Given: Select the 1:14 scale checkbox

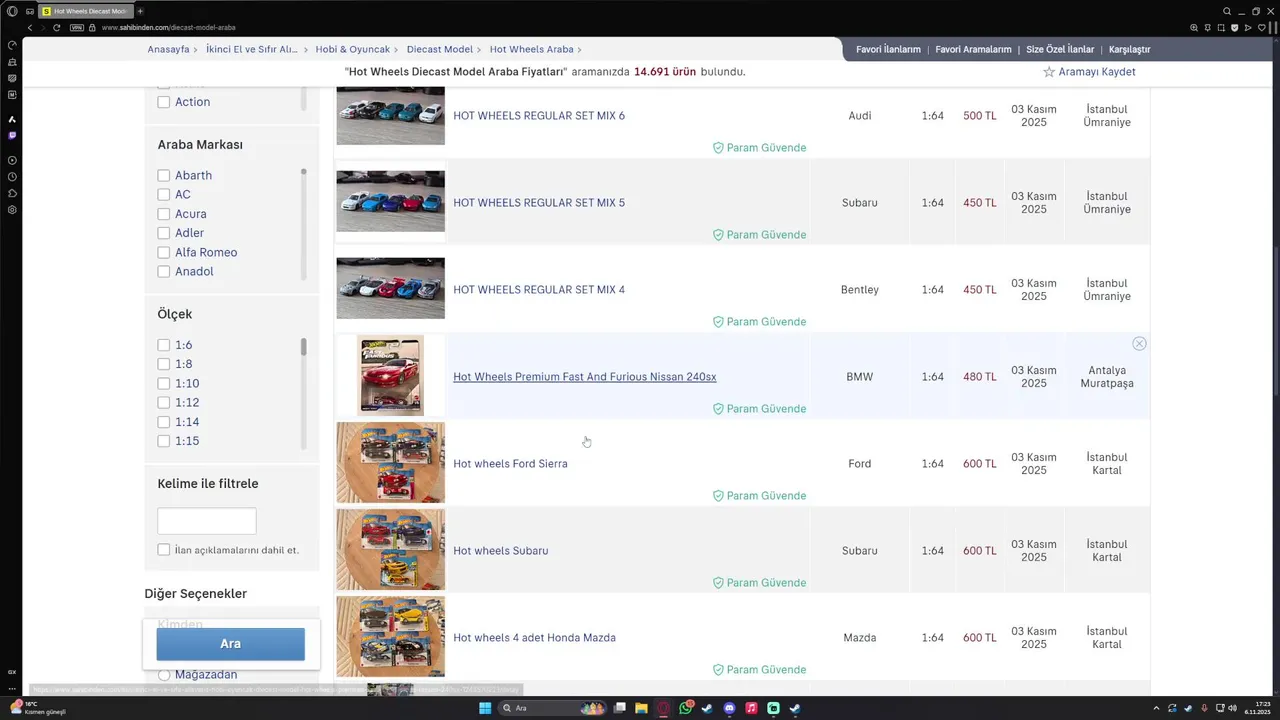Looking at the screenshot, I should pyautogui.click(x=164, y=422).
